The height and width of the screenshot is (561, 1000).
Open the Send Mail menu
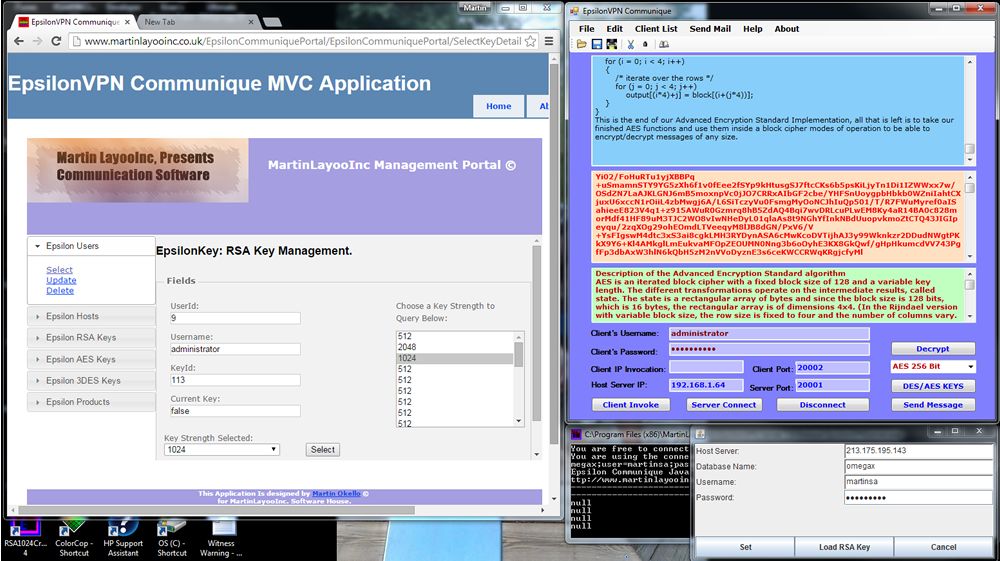(710, 29)
